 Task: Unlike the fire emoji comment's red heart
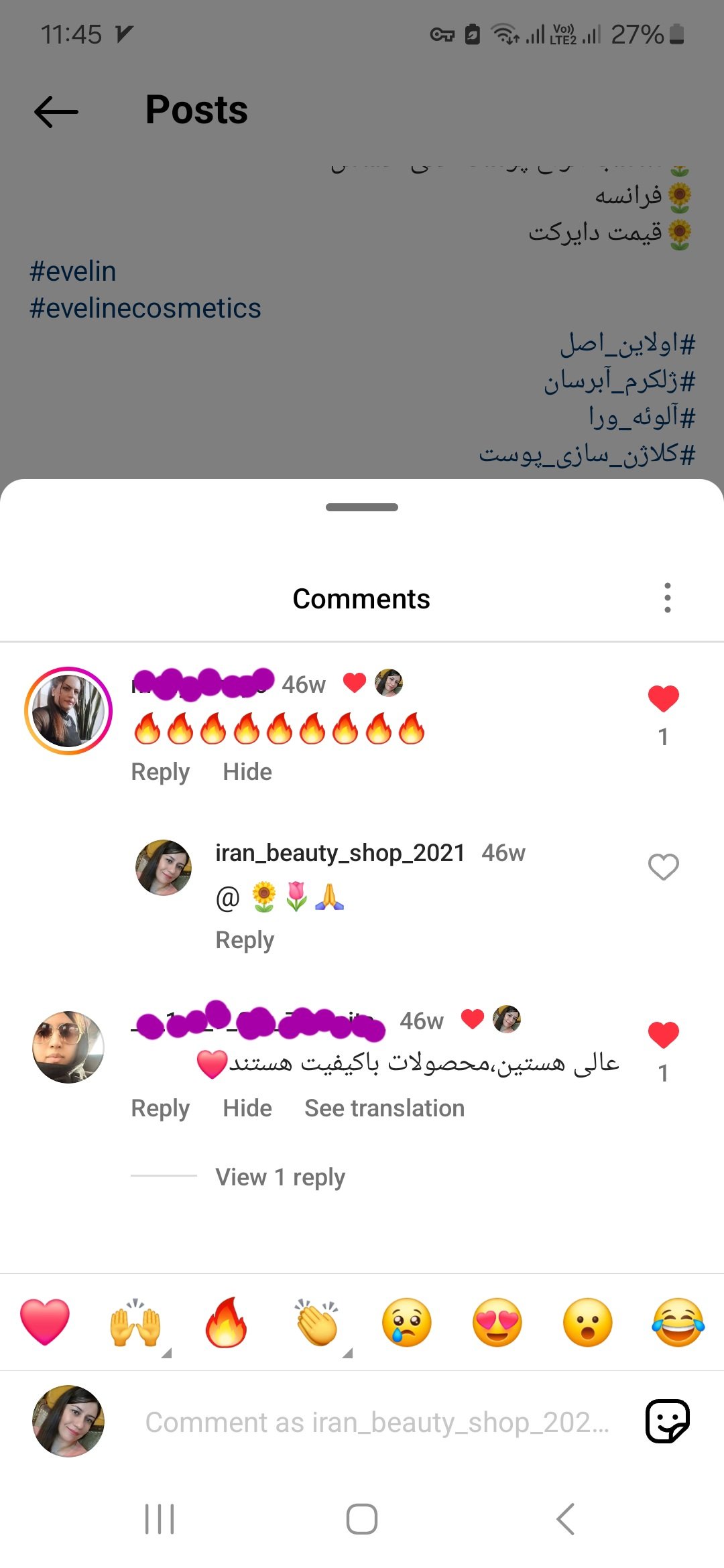[x=663, y=699]
